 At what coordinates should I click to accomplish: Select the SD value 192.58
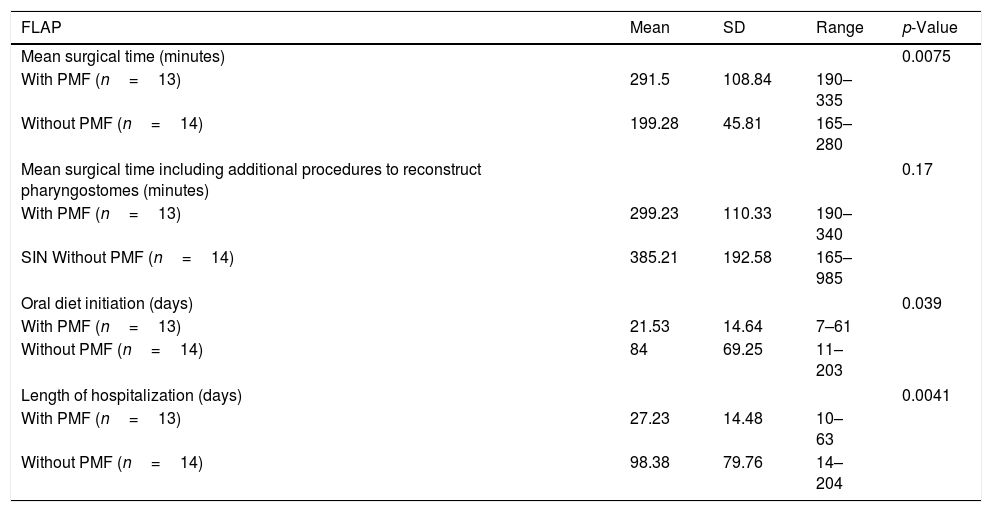747,259
